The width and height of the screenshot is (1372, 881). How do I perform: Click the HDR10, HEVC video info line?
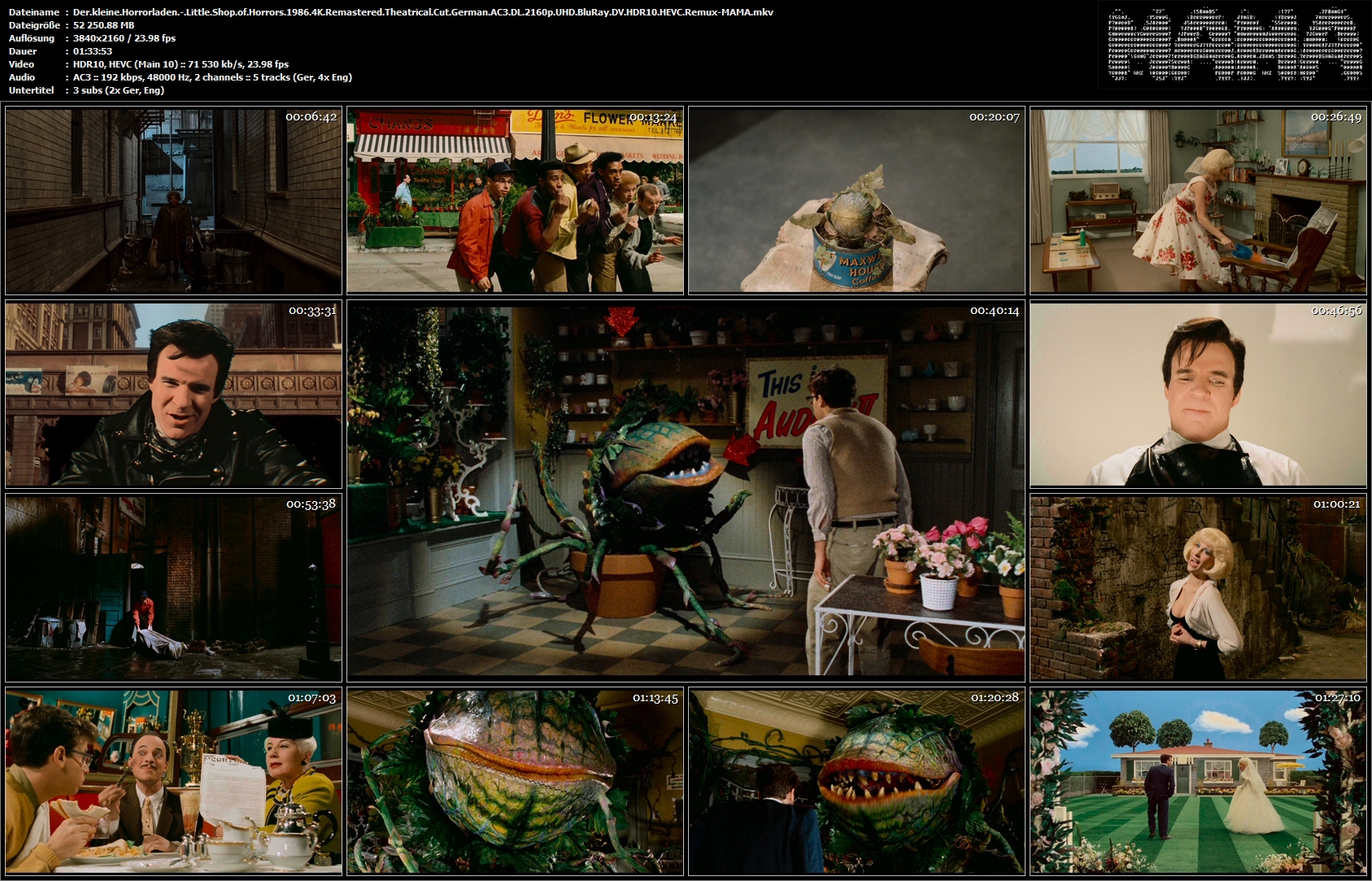coord(181,64)
